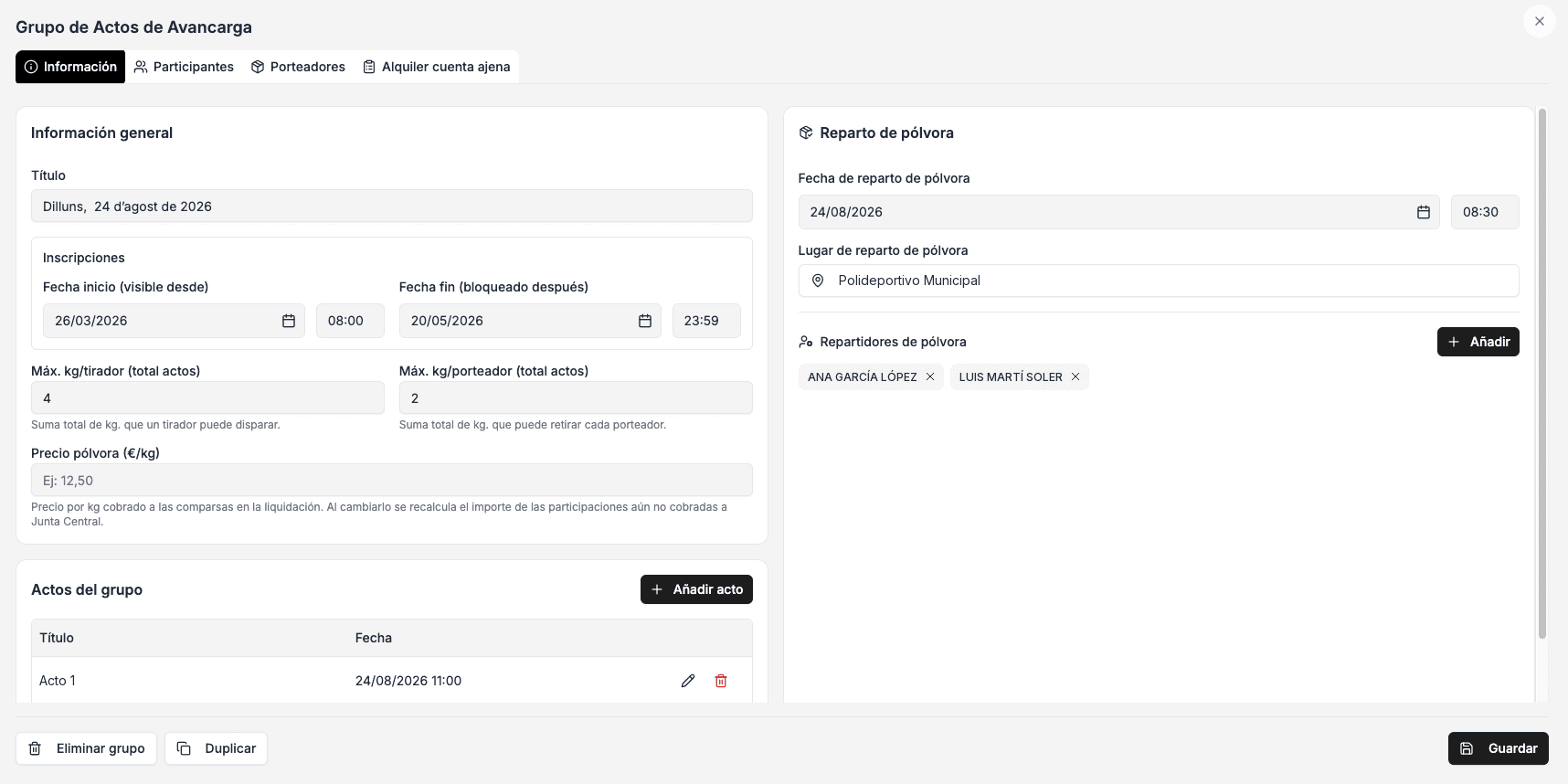Open the Alquiler cuenta ajena tab
1568x784 pixels.
437,67
